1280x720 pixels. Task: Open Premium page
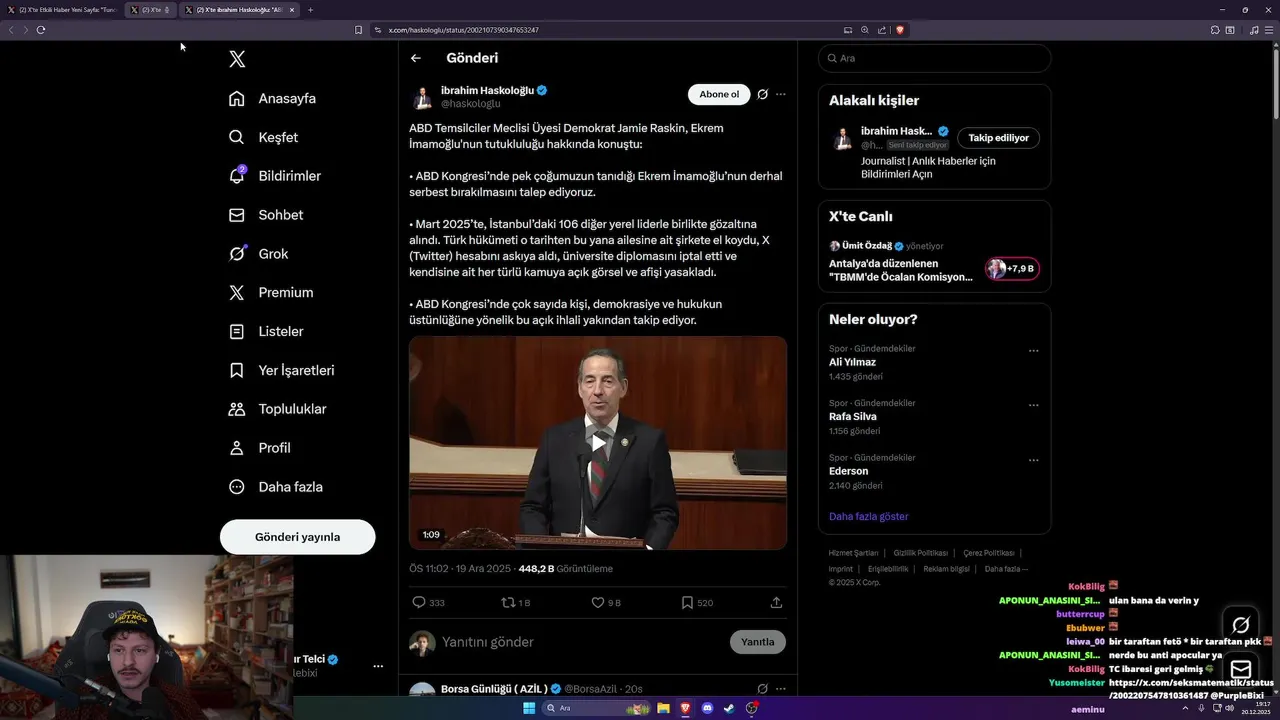271,293
